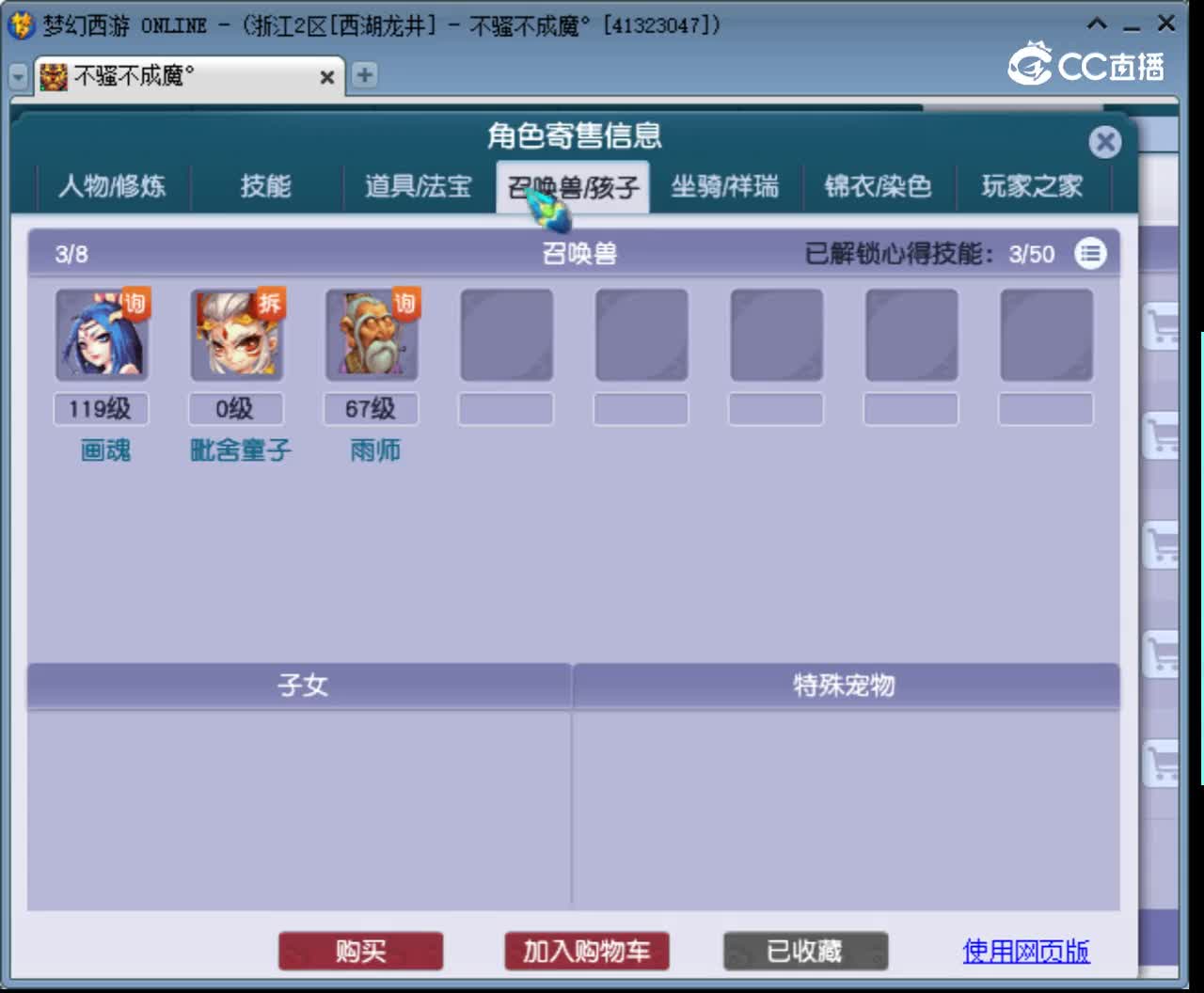Viewport: 1204px width, 993px height.
Task: Click the 画魂 pet name
Action: [x=105, y=450]
